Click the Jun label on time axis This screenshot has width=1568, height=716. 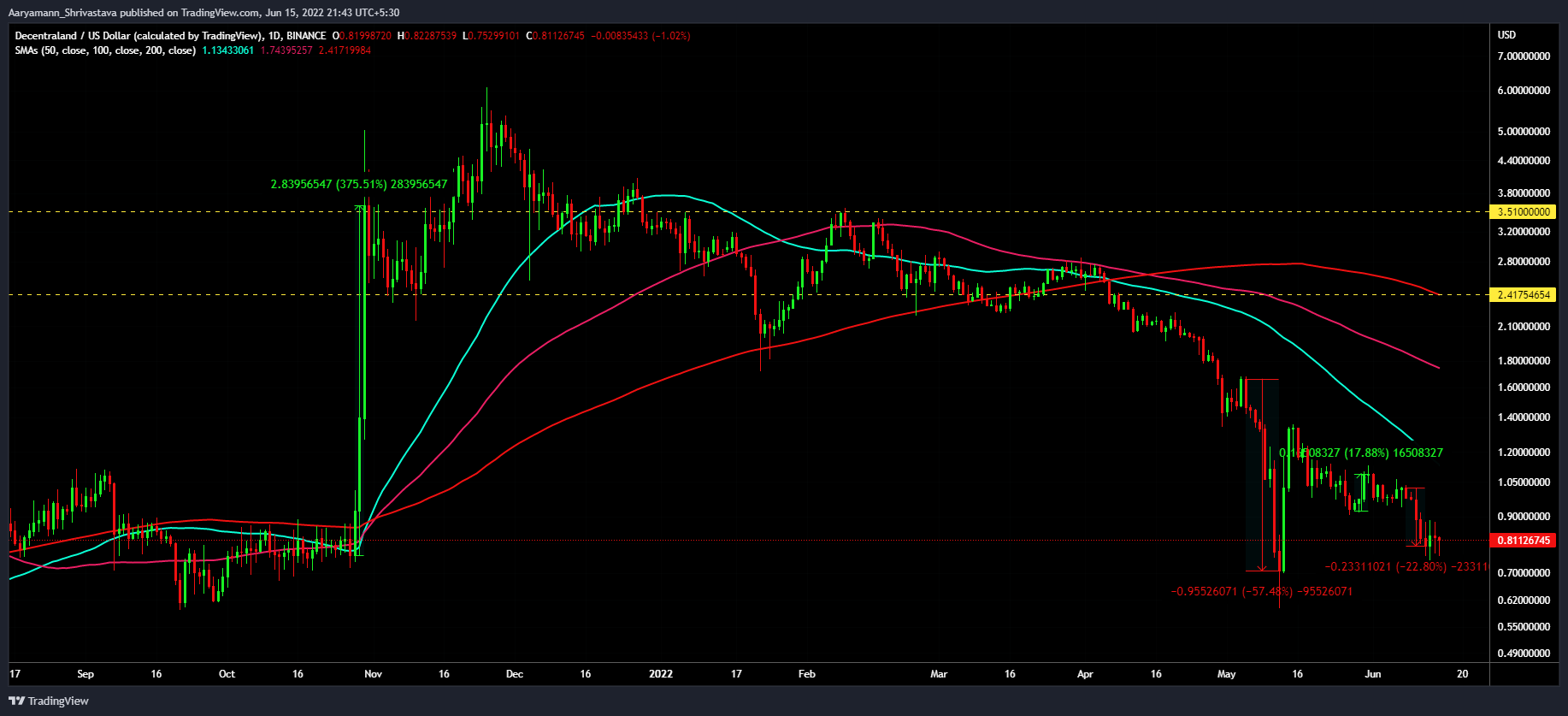(1373, 674)
